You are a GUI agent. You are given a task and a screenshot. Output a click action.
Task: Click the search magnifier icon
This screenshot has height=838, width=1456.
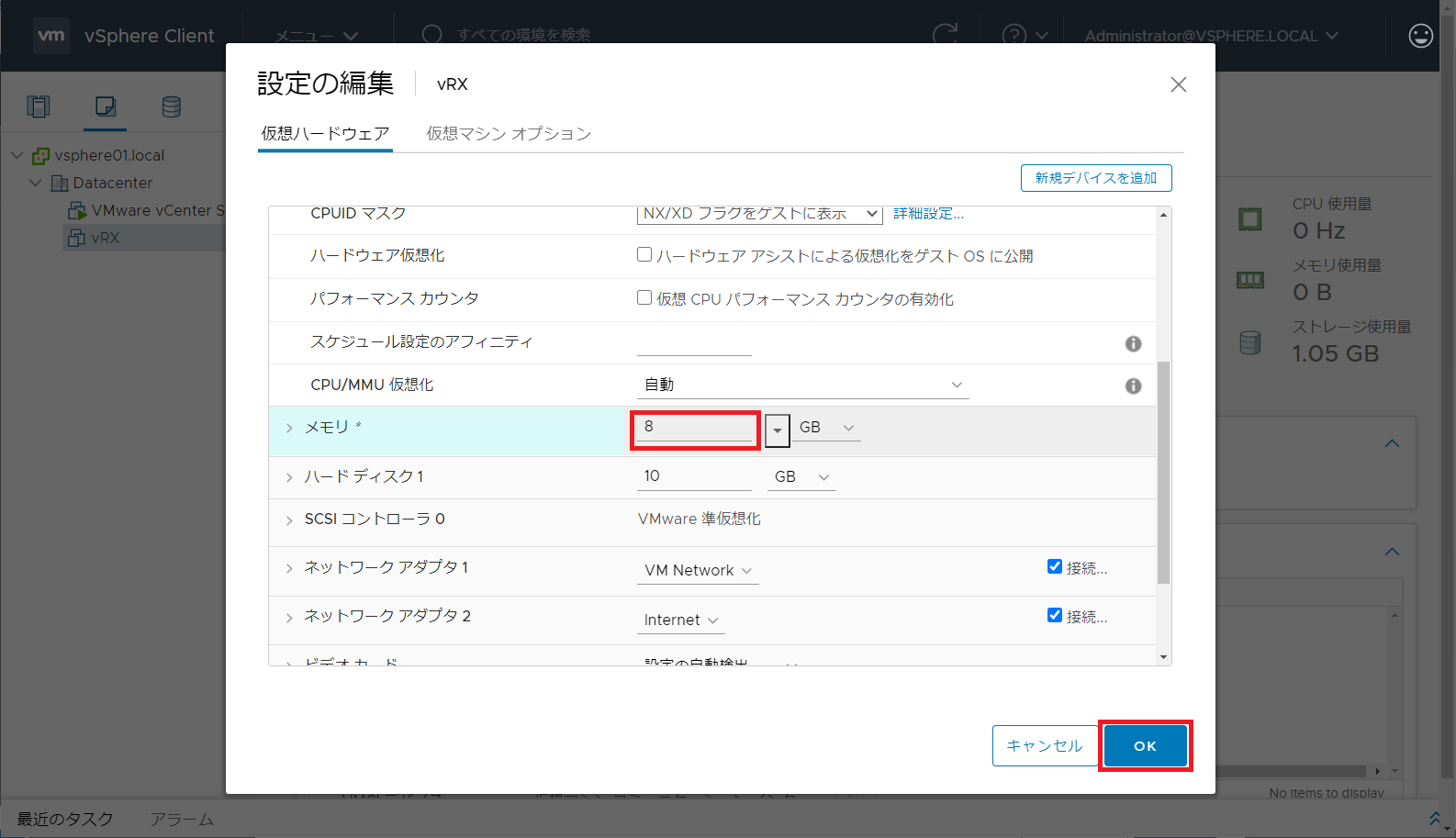431,35
